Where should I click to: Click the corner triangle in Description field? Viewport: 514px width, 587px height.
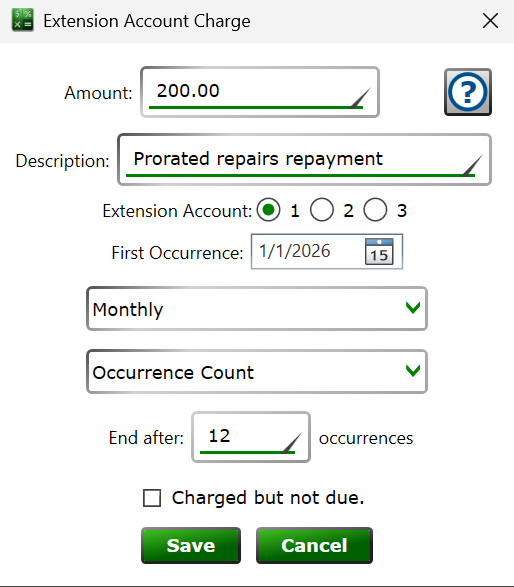pyautogui.click(x=472, y=165)
